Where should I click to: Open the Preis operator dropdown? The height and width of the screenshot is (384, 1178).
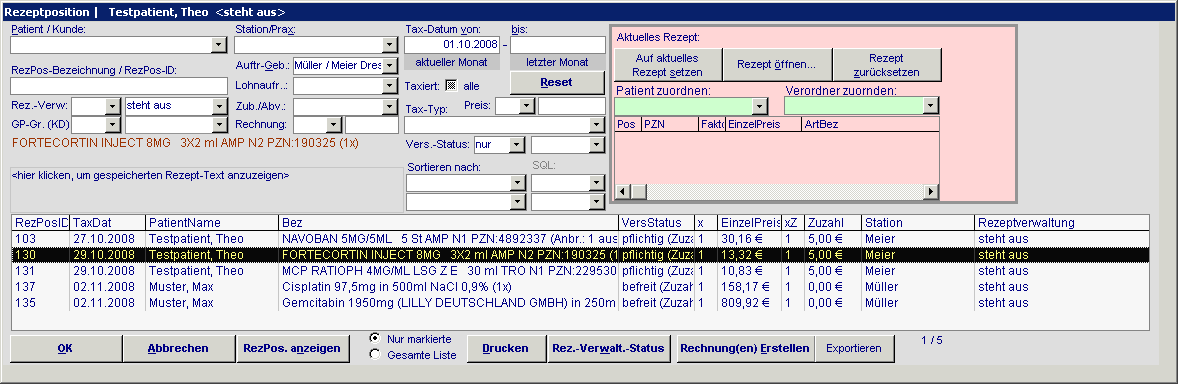click(527, 106)
